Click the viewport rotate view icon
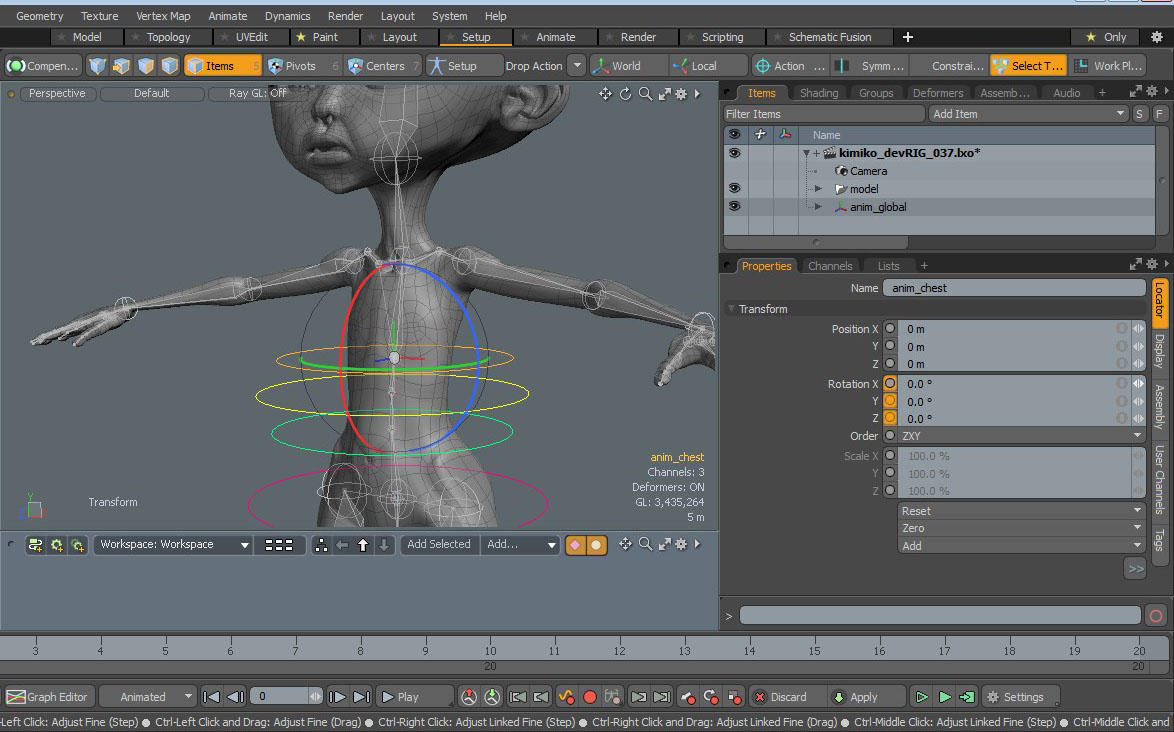Screen dimensions: 1174x732 pos(625,94)
